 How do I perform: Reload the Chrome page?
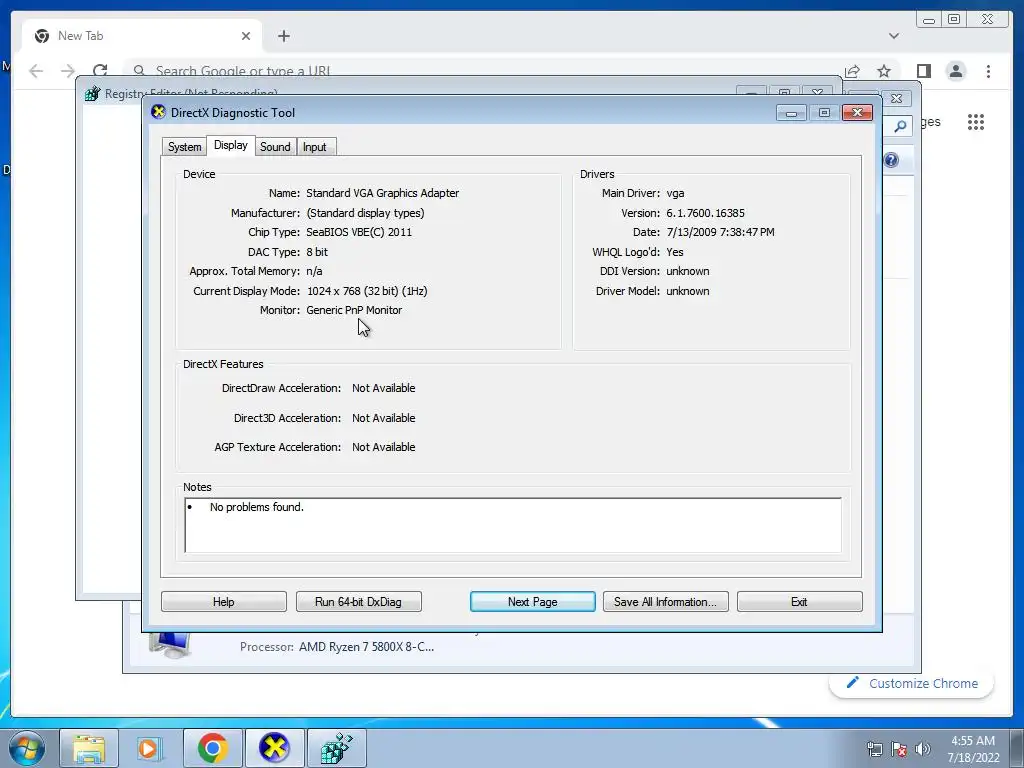100,71
